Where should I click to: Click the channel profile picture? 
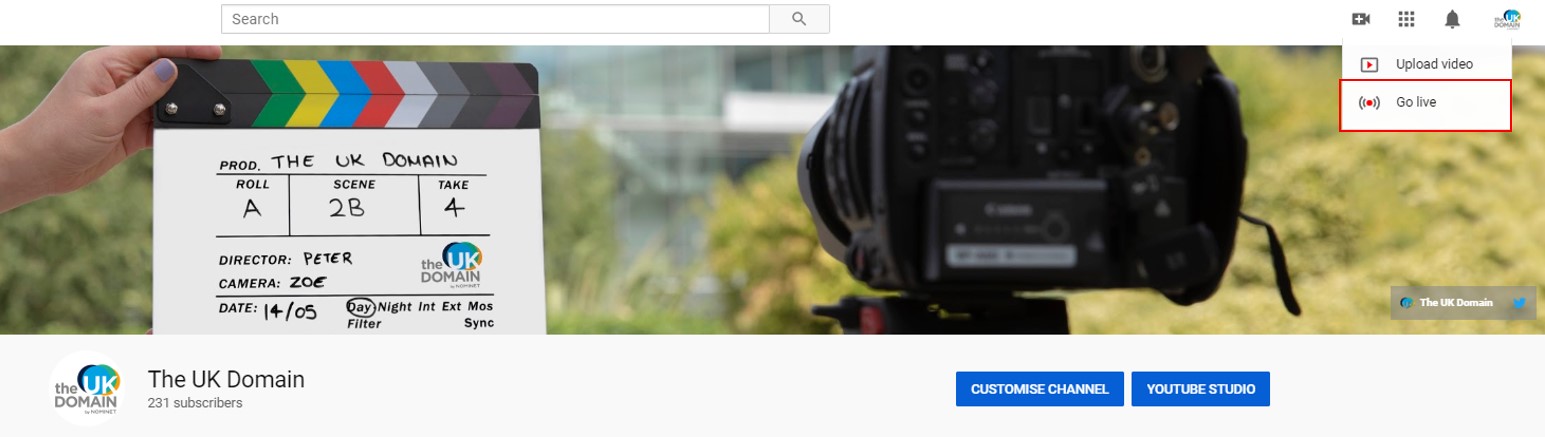coord(86,389)
